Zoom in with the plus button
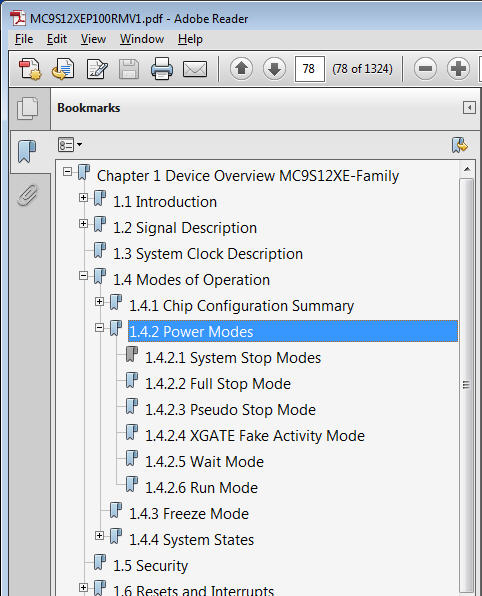482x596 pixels. [458, 69]
